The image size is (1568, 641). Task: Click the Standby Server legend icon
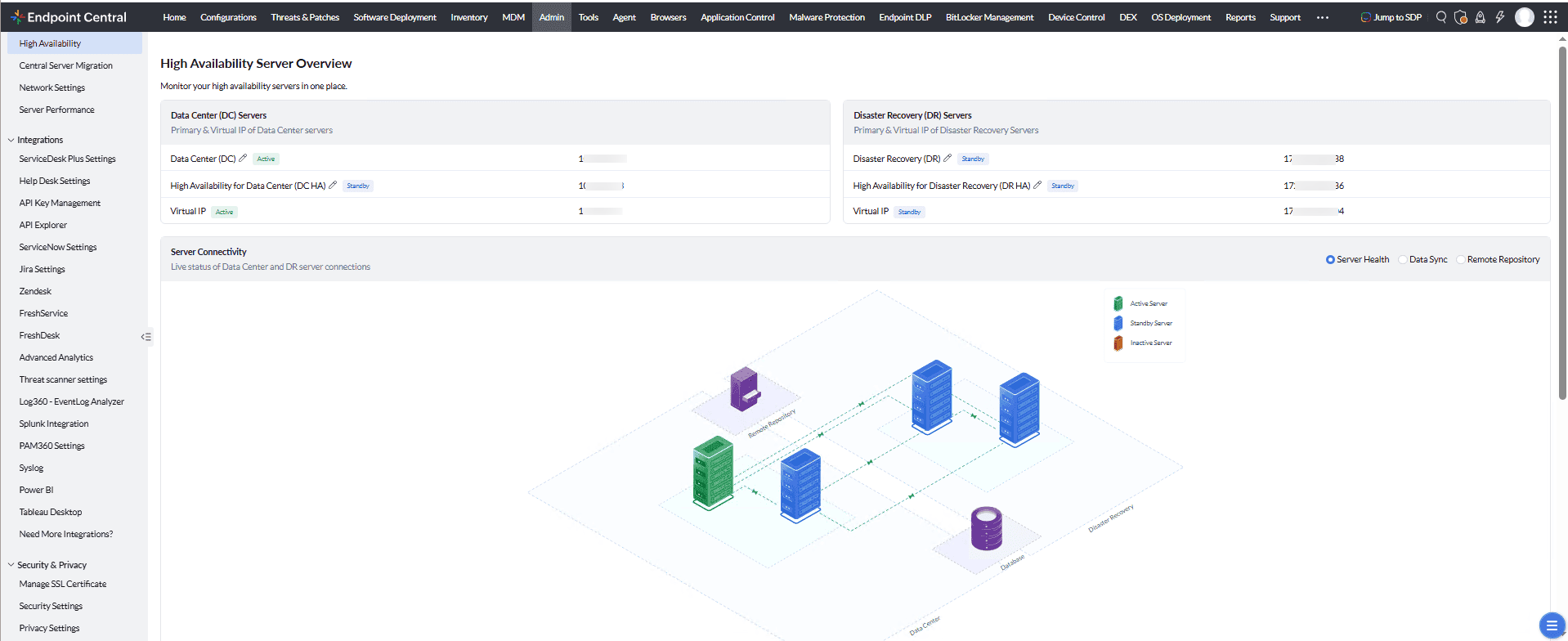click(1118, 323)
